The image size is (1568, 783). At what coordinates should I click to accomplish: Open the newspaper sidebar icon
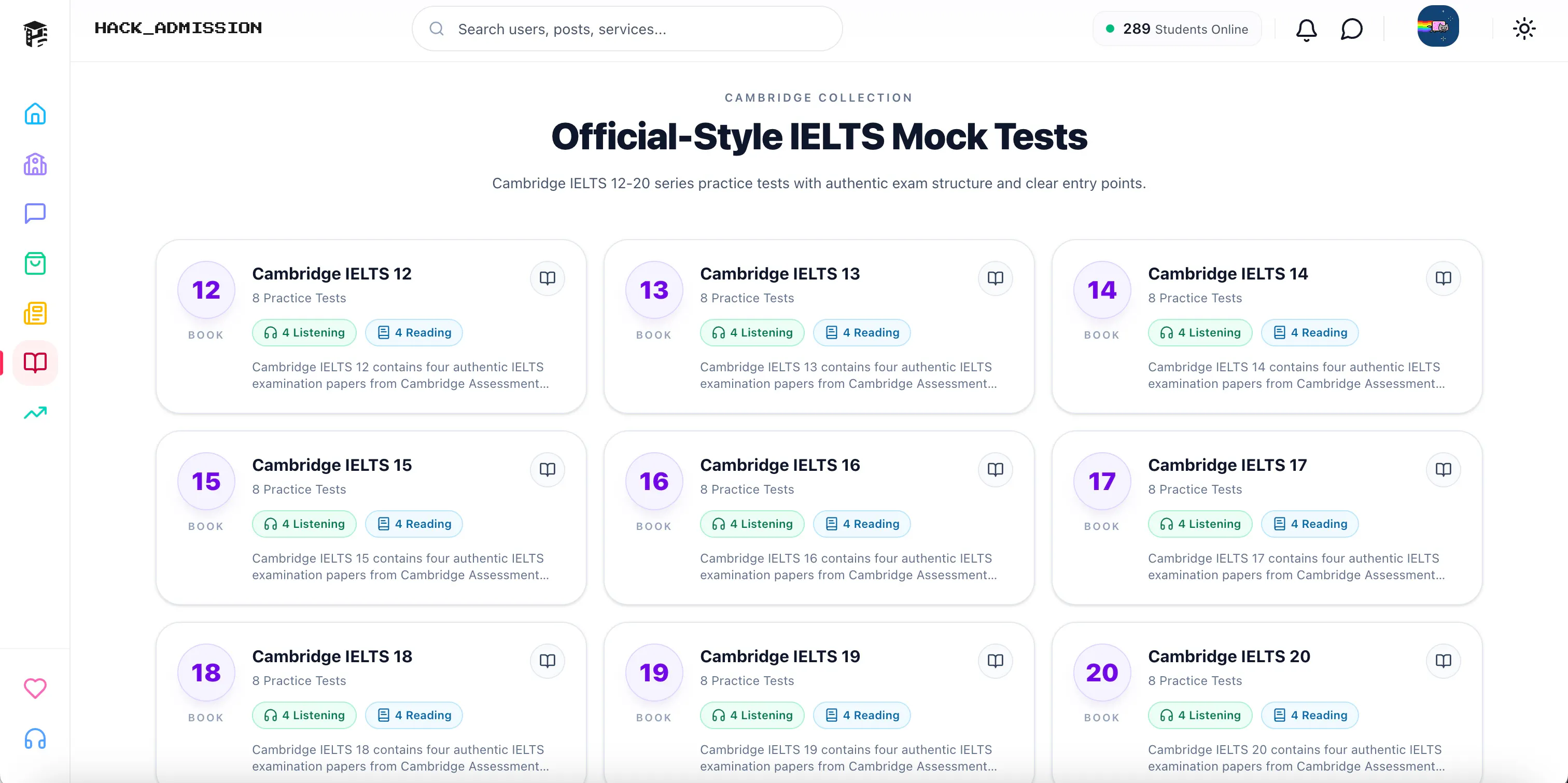tap(35, 314)
